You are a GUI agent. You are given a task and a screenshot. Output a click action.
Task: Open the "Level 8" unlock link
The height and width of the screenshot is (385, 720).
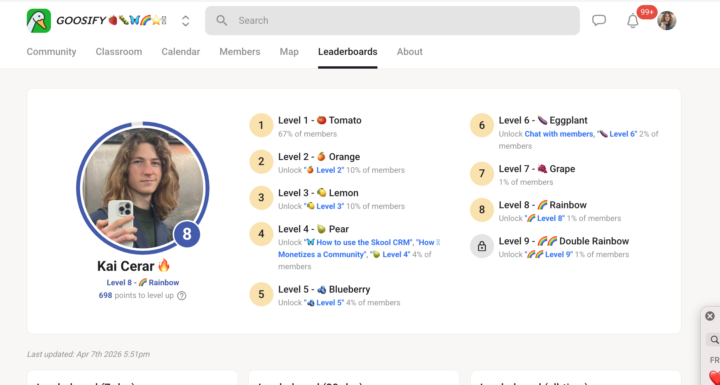545,218
